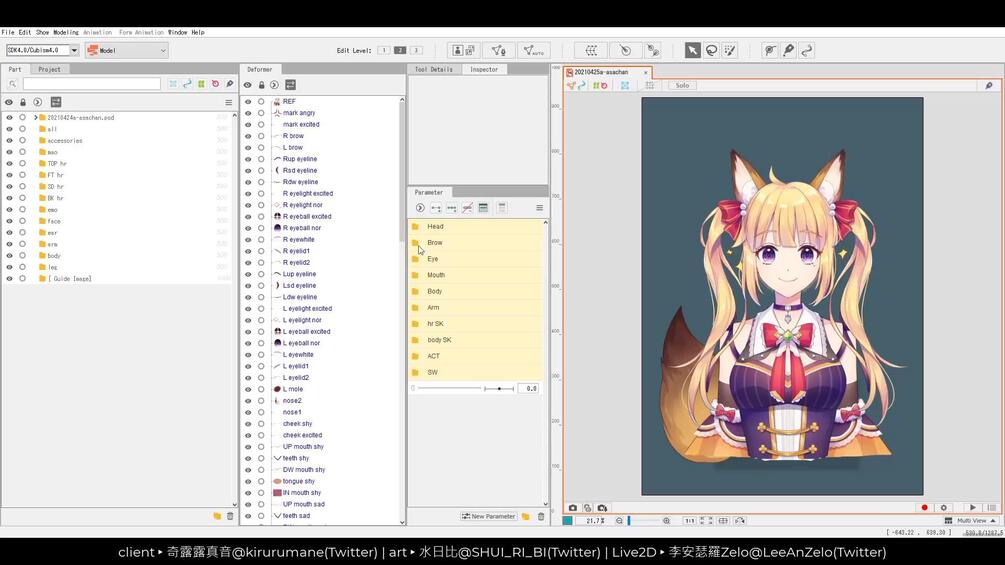Click the teal background color swatch
The image size is (1005, 565).
(x=567, y=521)
